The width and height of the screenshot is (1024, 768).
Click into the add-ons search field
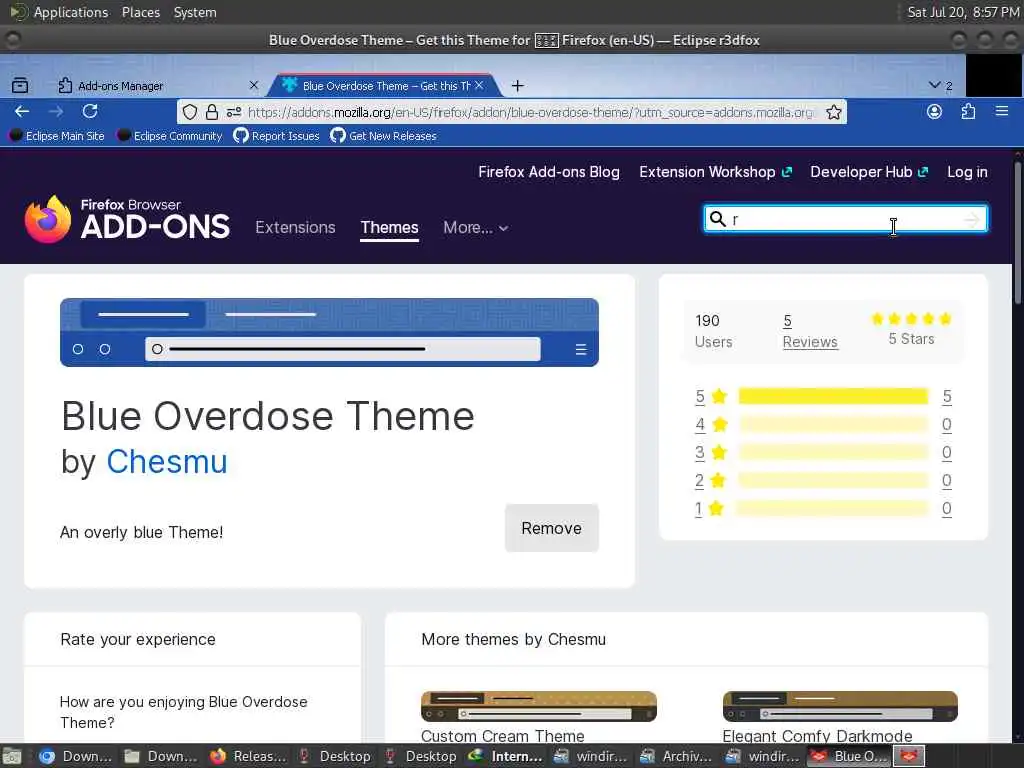point(846,219)
